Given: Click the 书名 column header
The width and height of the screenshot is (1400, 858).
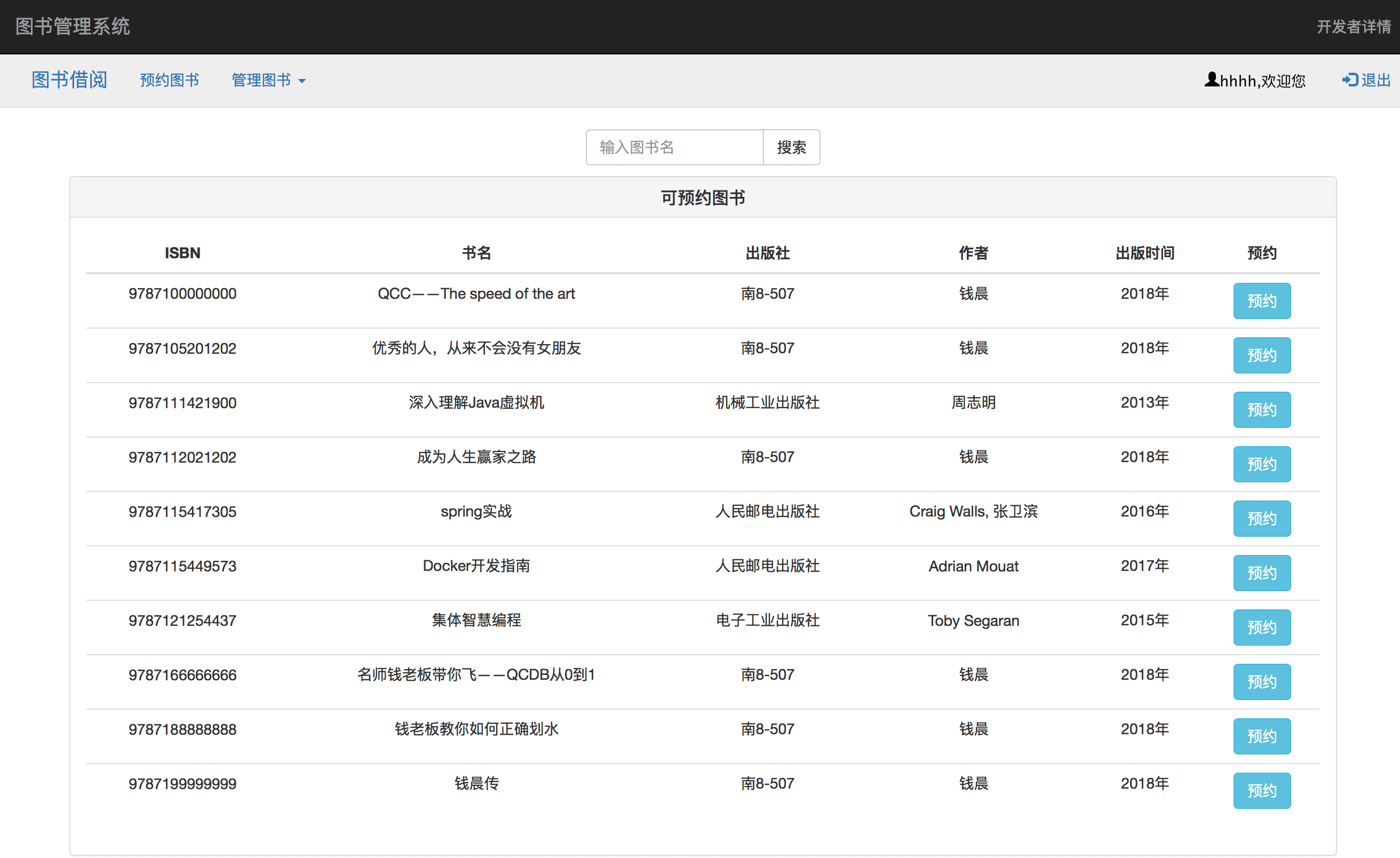Looking at the screenshot, I should 476,253.
